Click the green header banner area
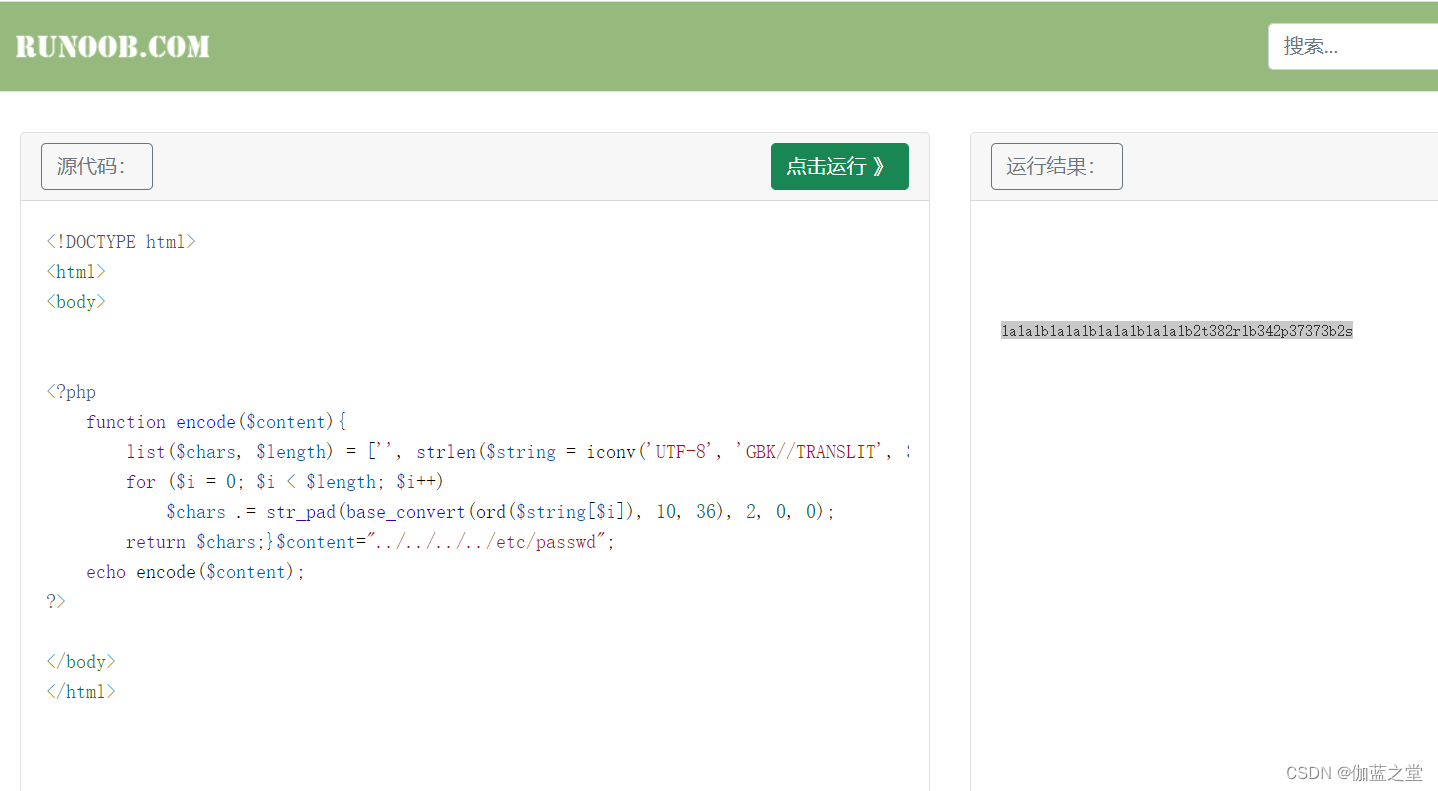Viewport: 1438px width, 791px height. coord(700,45)
